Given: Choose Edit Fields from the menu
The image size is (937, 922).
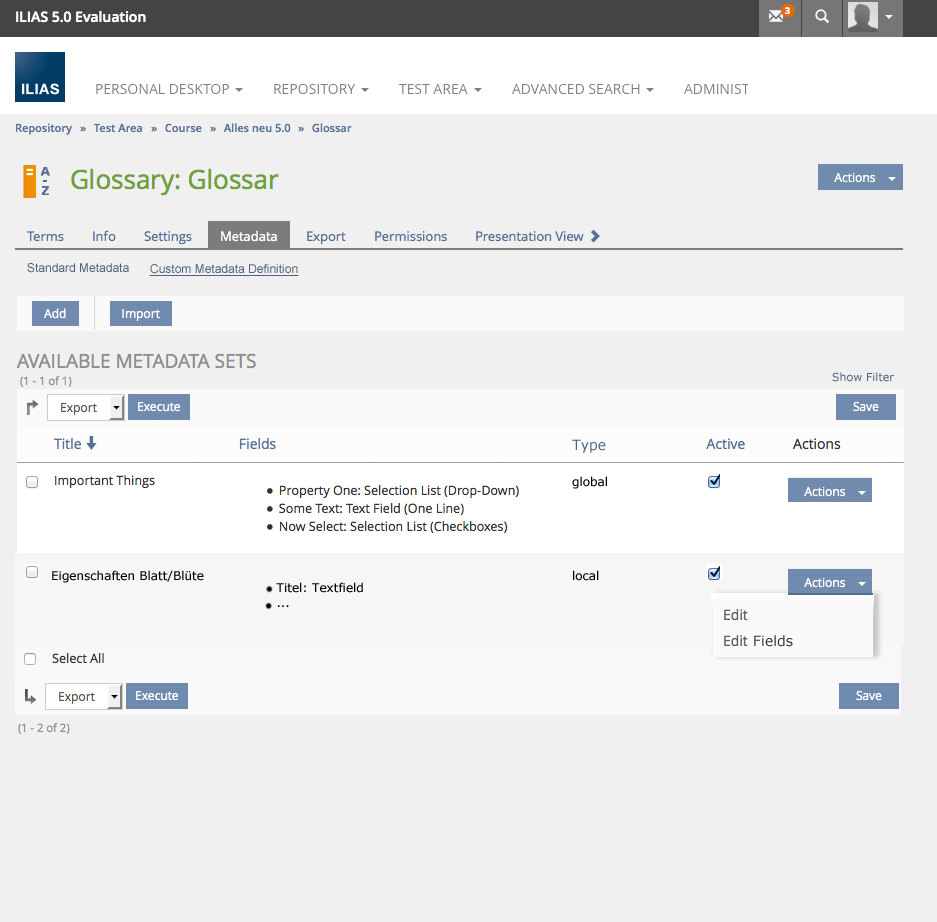Looking at the screenshot, I should tap(758, 641).
